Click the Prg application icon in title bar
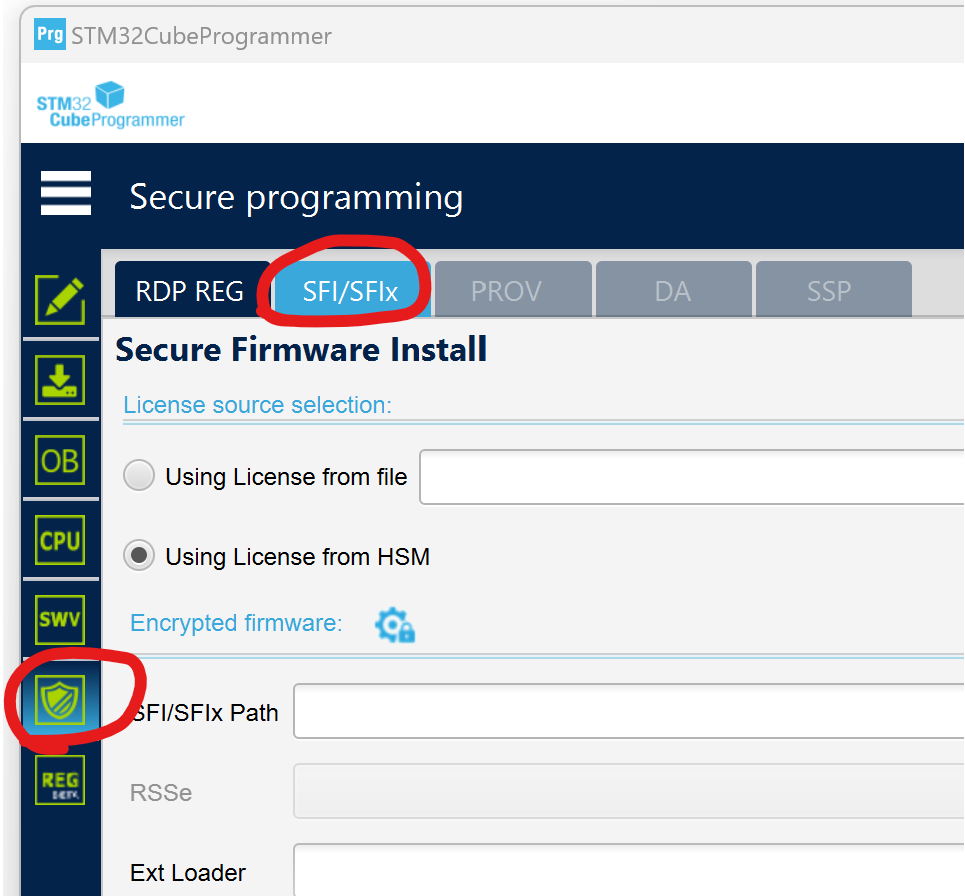The height and width of the screenshot is (896, 965). coord(50,34)
